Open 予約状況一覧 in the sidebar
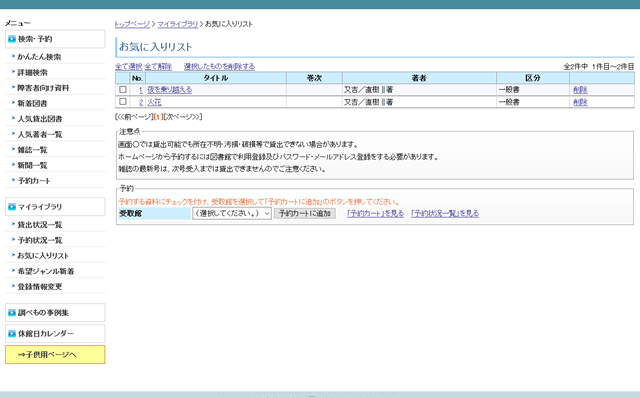640x397 pixels. 40,240
